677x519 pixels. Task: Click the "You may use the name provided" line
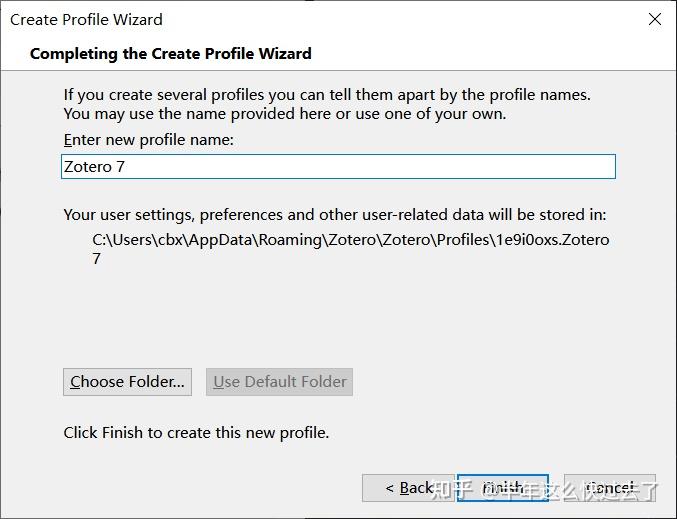(x=285, y=114)
